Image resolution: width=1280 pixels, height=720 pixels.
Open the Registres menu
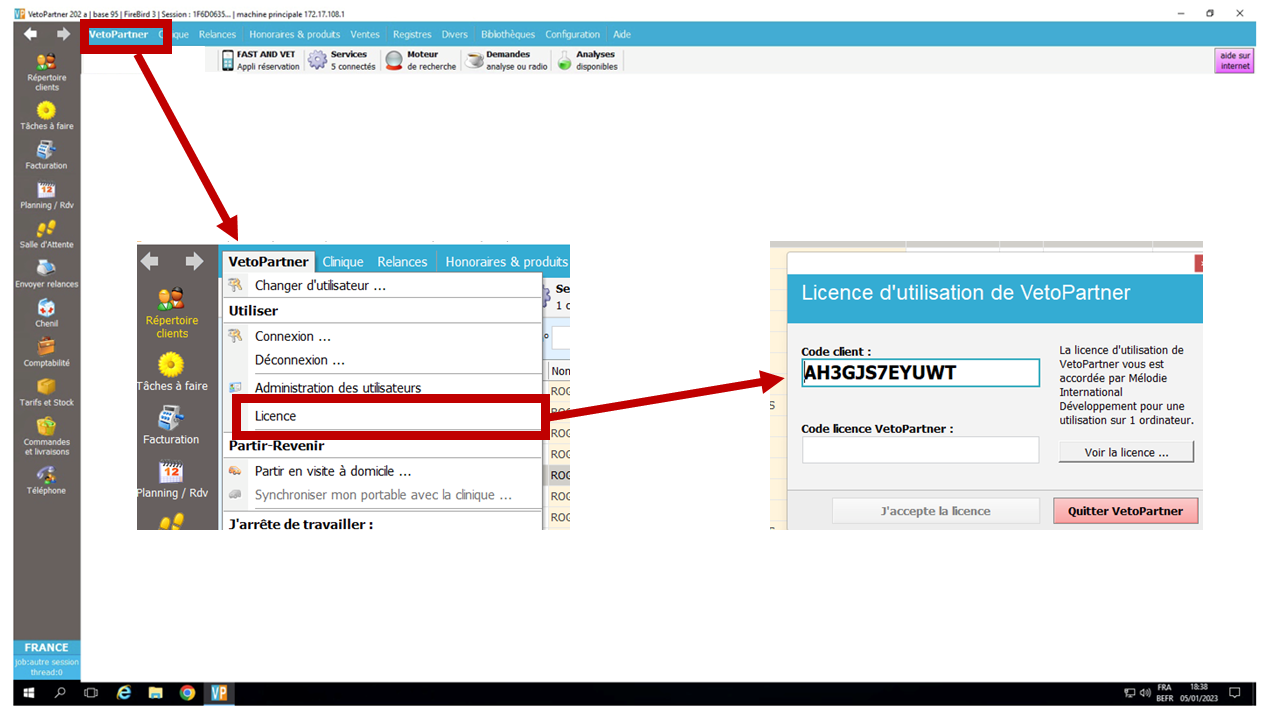[412, 34]
